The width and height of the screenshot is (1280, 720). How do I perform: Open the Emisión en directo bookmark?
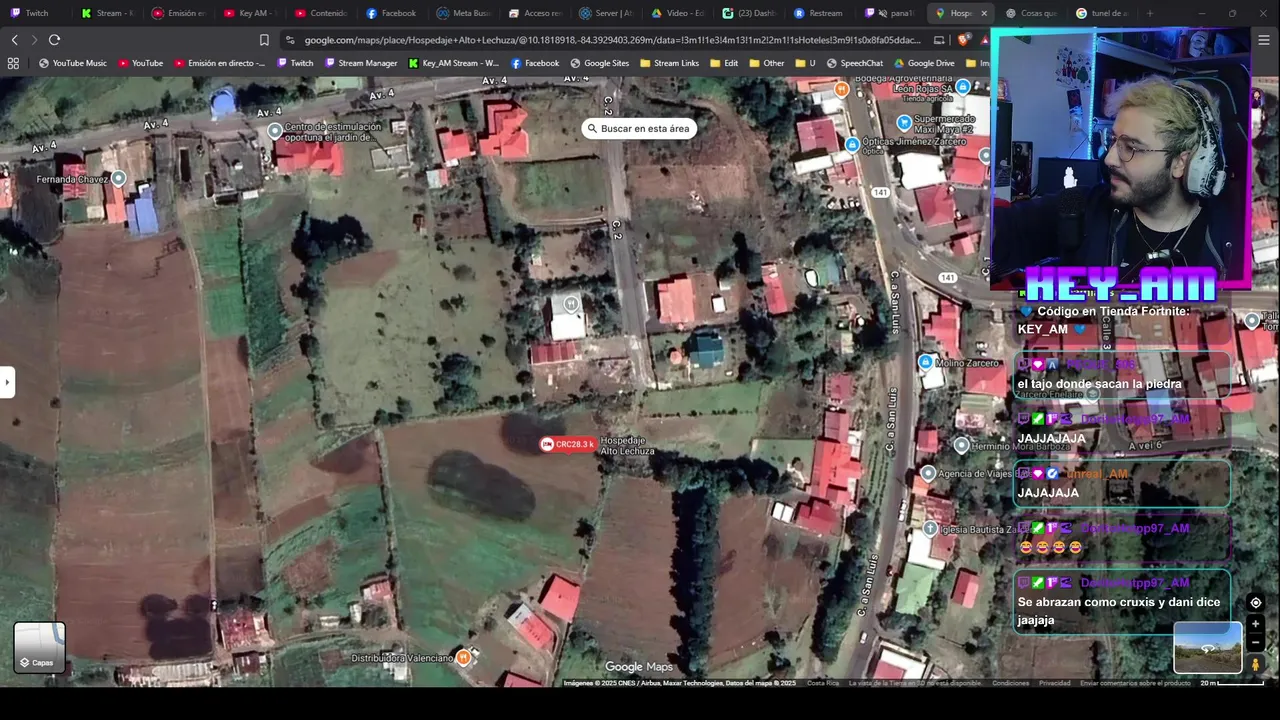(x=219, y=63)
